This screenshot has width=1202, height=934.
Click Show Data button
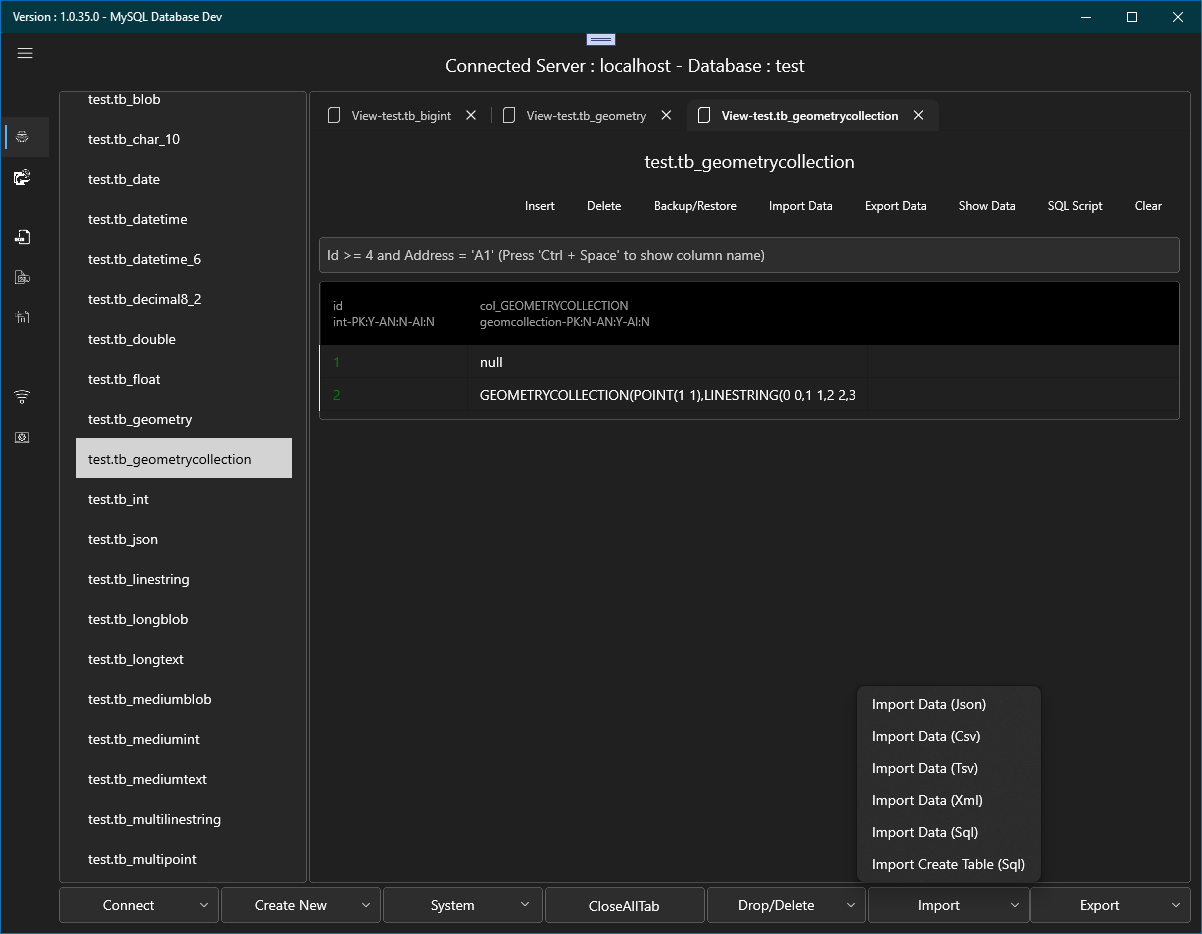click(x=987, y=206)
